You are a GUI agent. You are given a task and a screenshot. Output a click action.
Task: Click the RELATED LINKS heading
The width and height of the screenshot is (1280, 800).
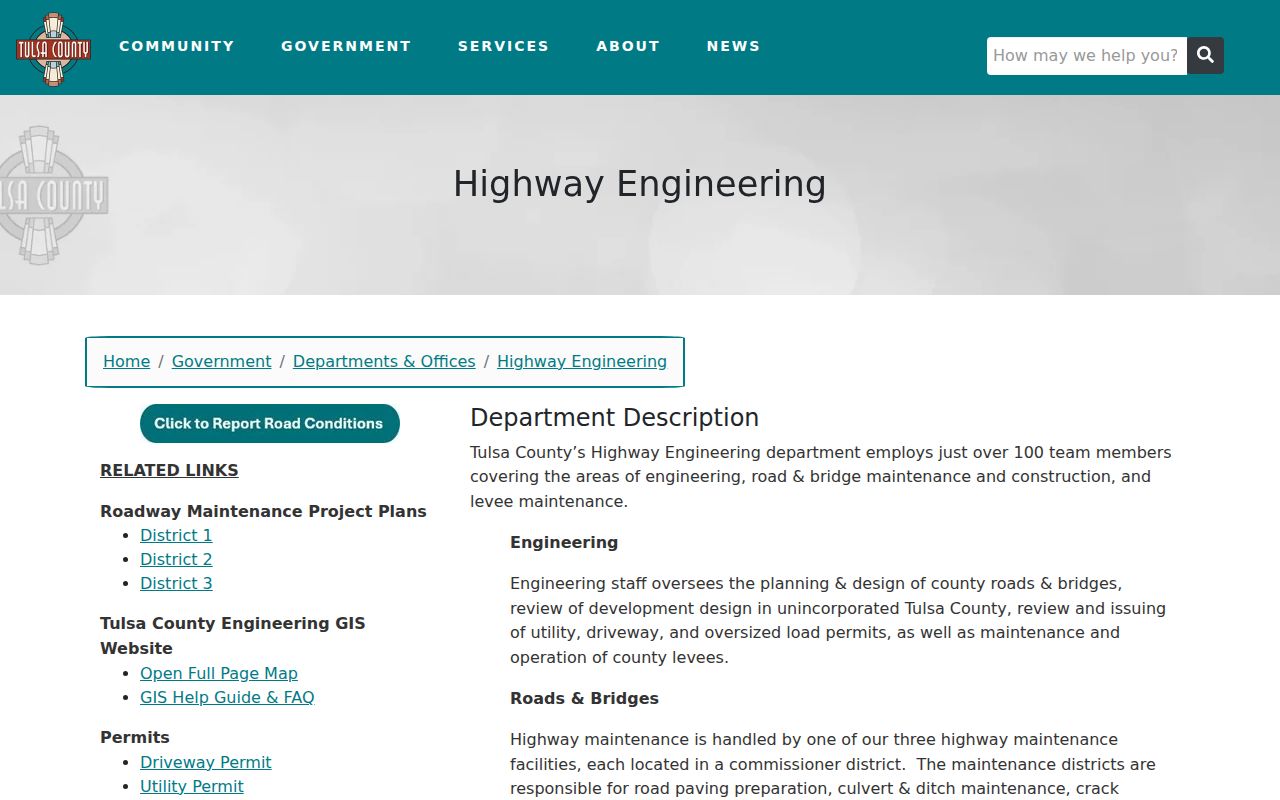(169, 470)
